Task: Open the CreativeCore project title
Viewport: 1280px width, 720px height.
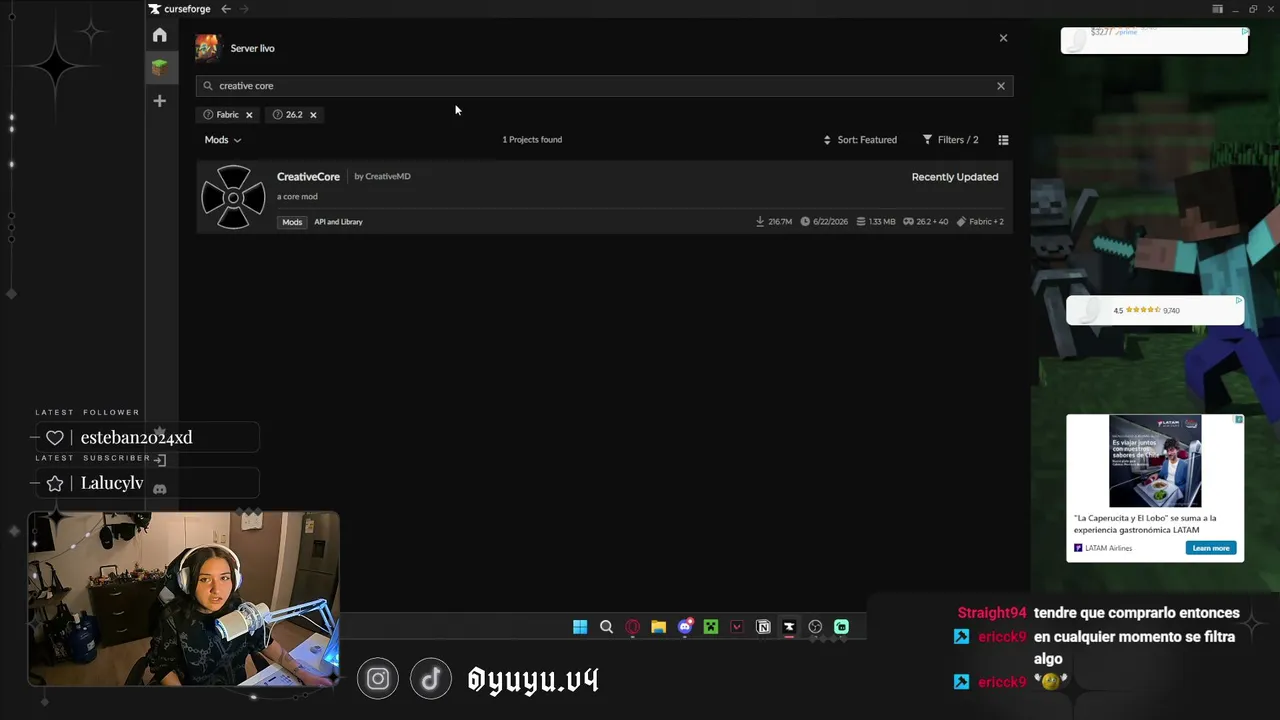Action: [x=308, y=177]
